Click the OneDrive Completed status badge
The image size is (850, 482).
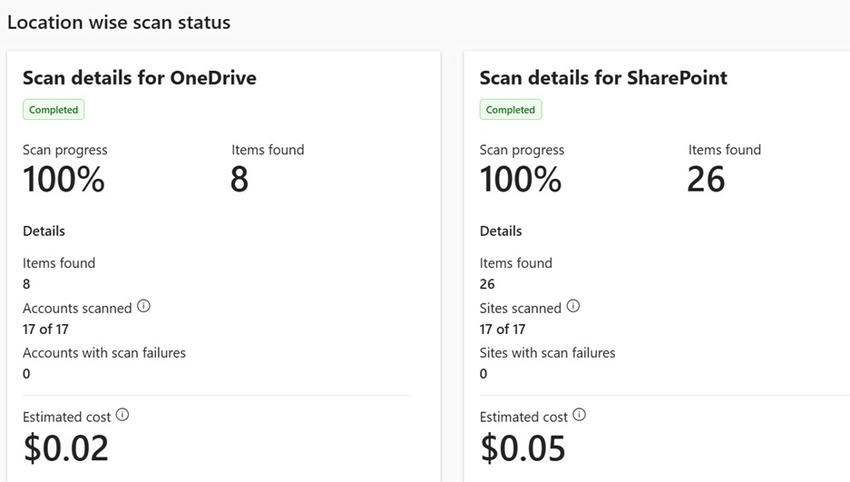coord(54,110)
